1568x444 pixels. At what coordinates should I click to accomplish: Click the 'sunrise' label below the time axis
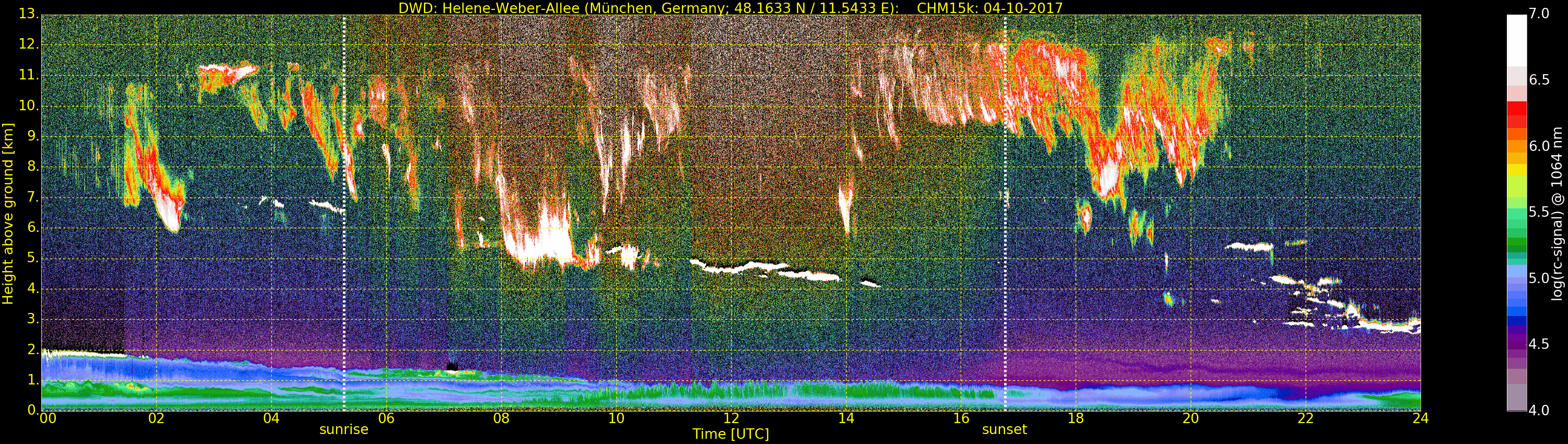[x=344, y=429]
